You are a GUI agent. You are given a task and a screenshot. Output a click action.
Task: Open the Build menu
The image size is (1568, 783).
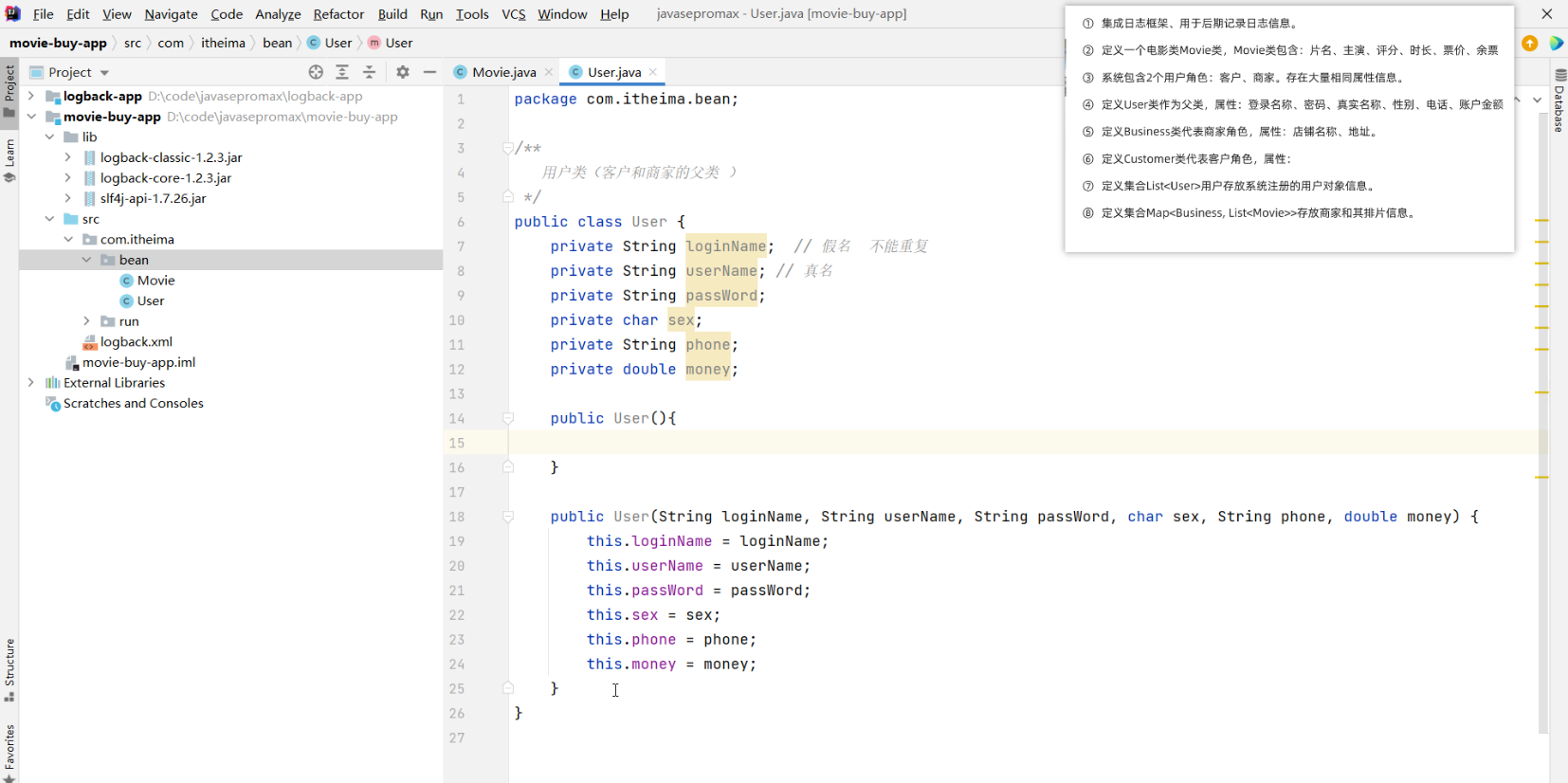tap(392, 14)
